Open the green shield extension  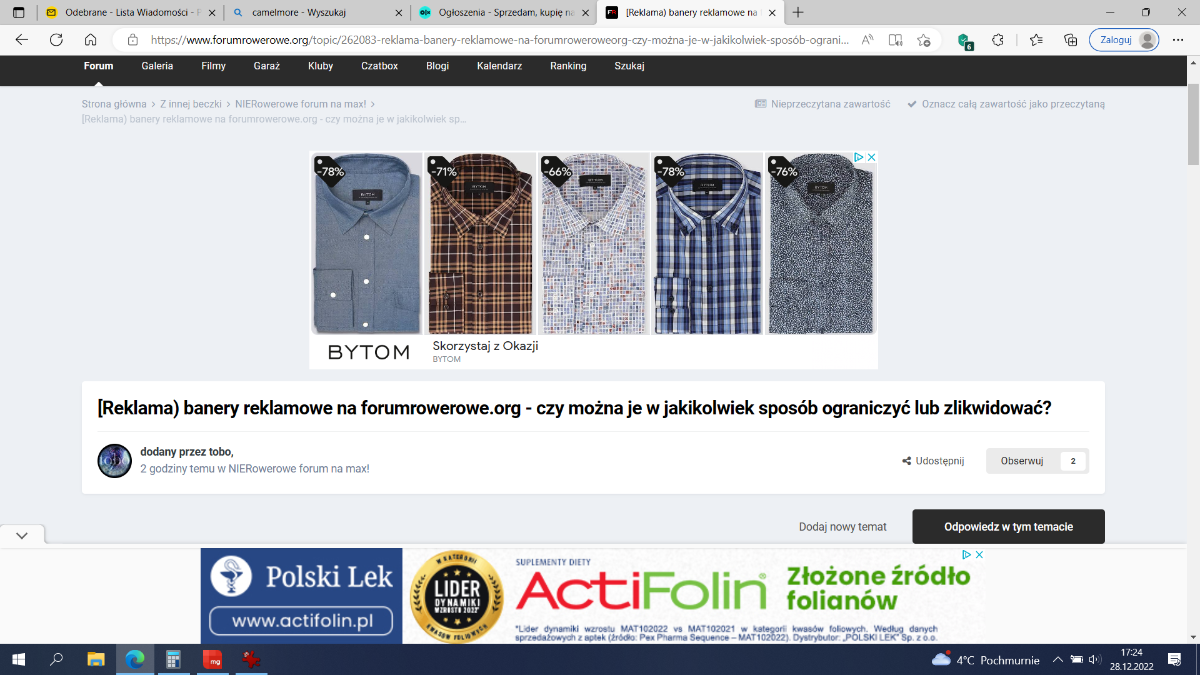[x=965, y=40]
